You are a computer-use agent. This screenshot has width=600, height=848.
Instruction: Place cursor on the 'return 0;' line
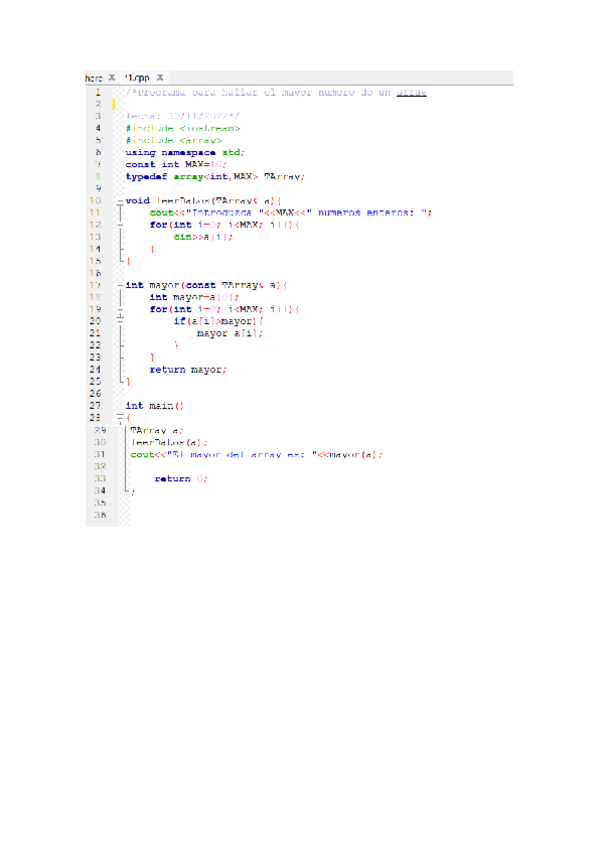[x=180, y=478]
